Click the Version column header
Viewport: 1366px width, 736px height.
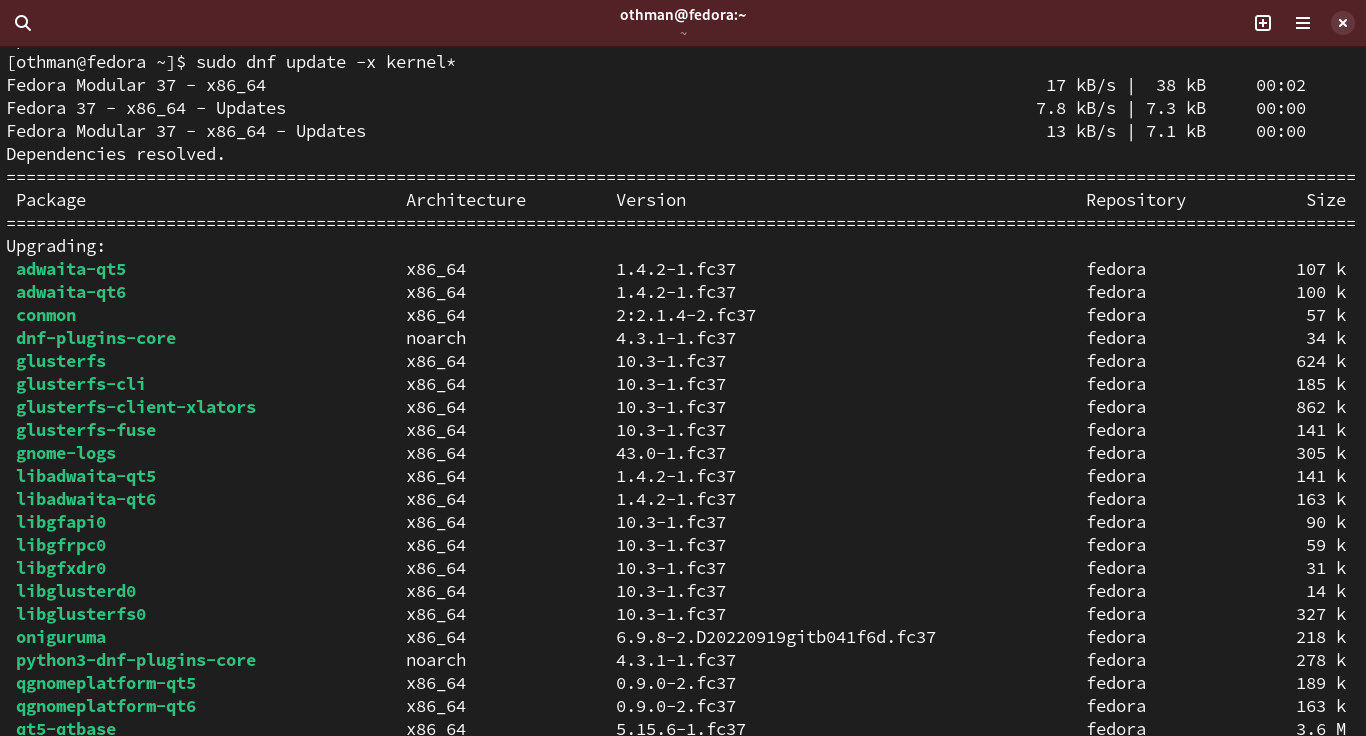point(651,200)
